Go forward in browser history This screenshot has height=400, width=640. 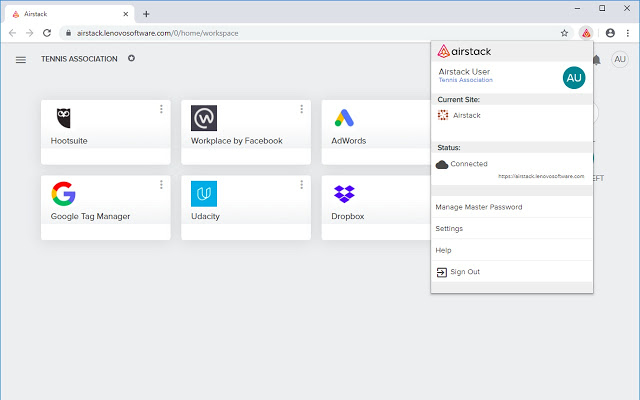[x=29, y=33]
